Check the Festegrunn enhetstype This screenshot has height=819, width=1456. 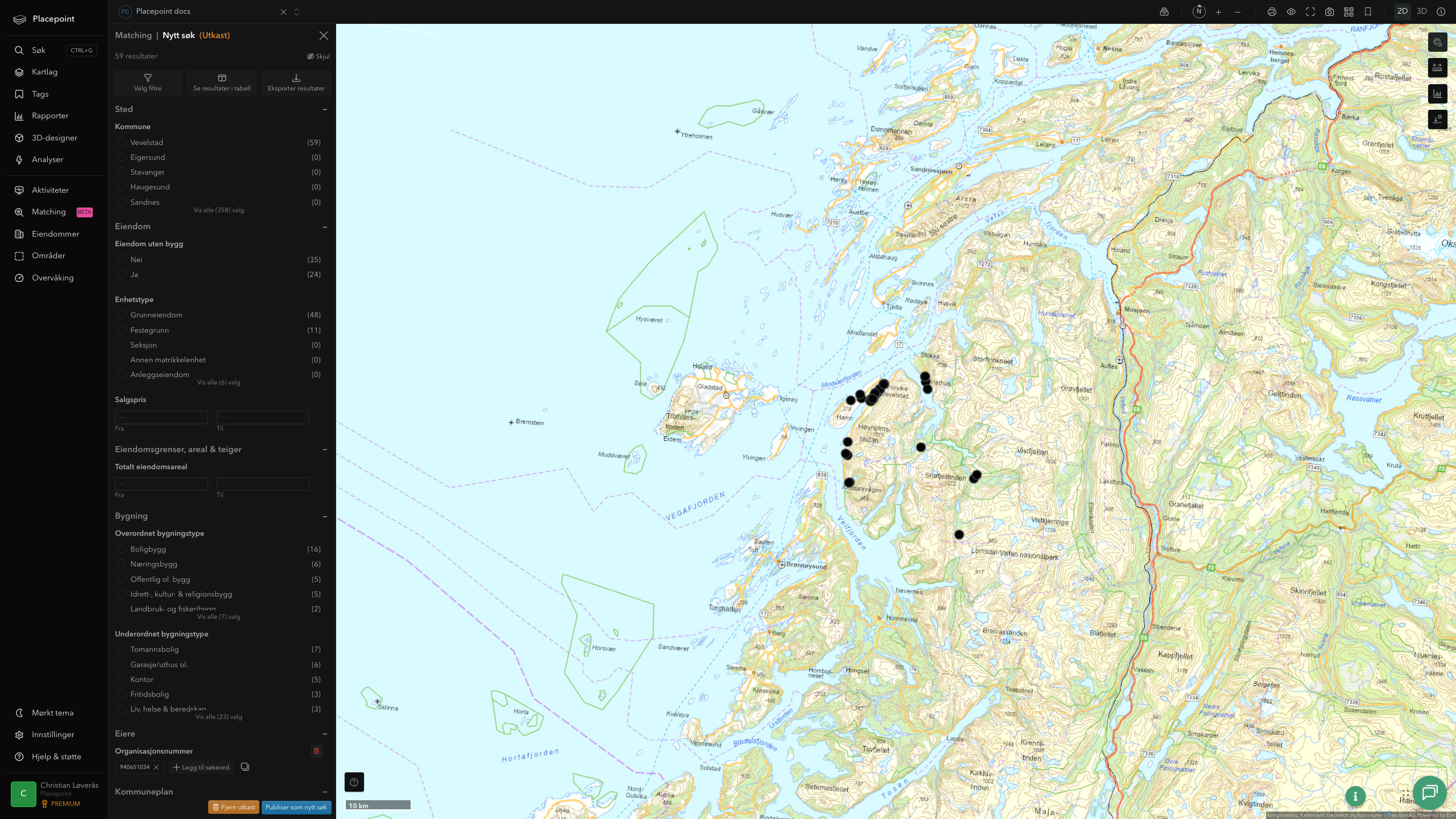click(x=122, y=330)
